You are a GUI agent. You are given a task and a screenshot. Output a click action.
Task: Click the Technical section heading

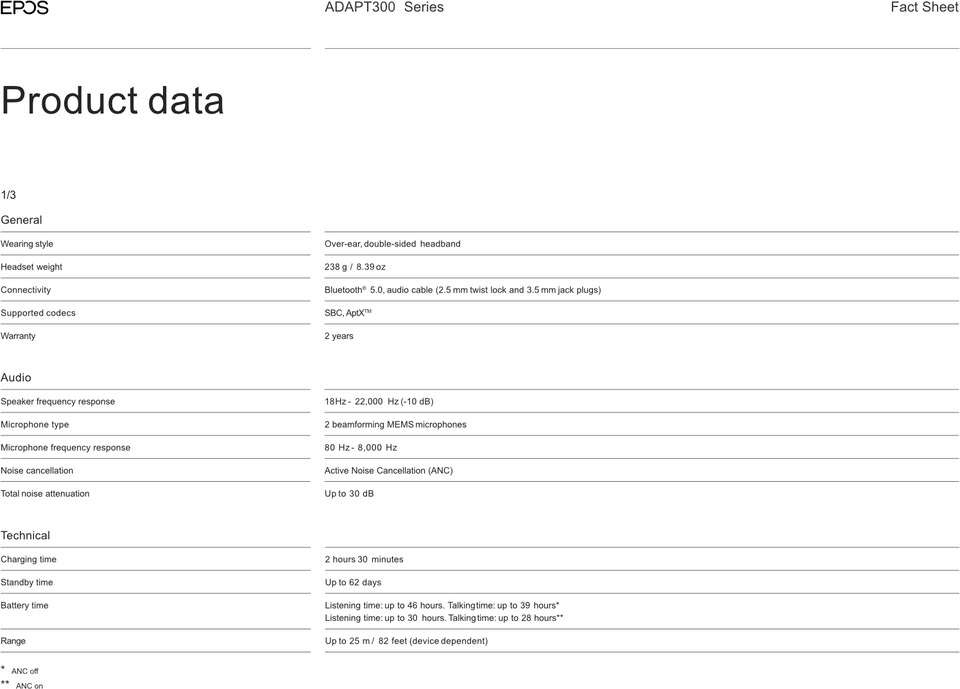coord(25,536)
